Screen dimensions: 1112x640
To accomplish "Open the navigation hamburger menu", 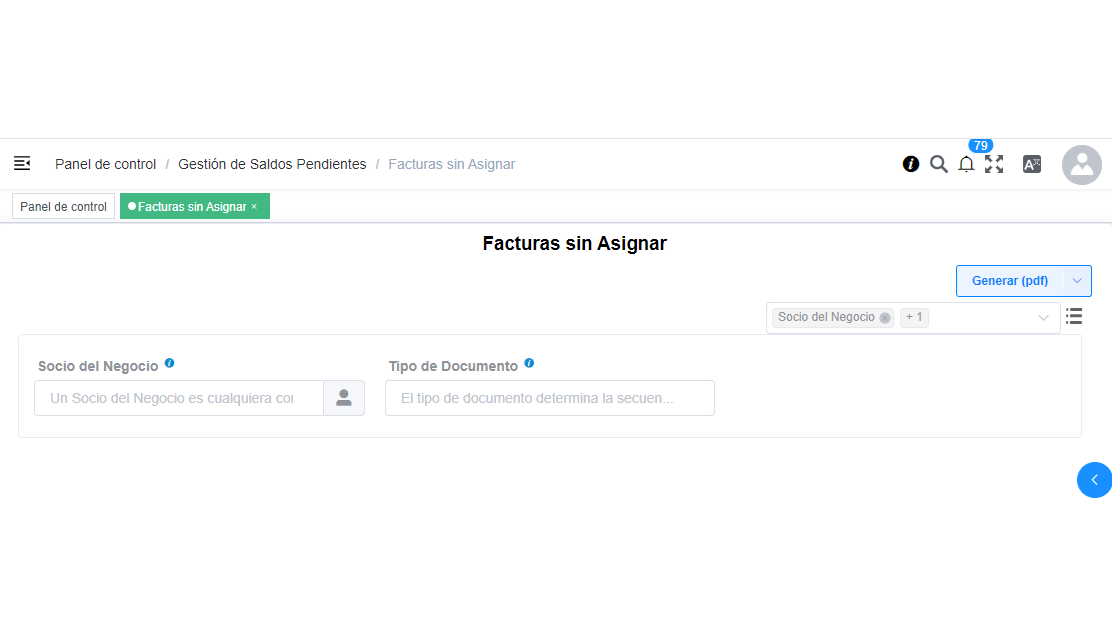I will (x=21, y=163).
